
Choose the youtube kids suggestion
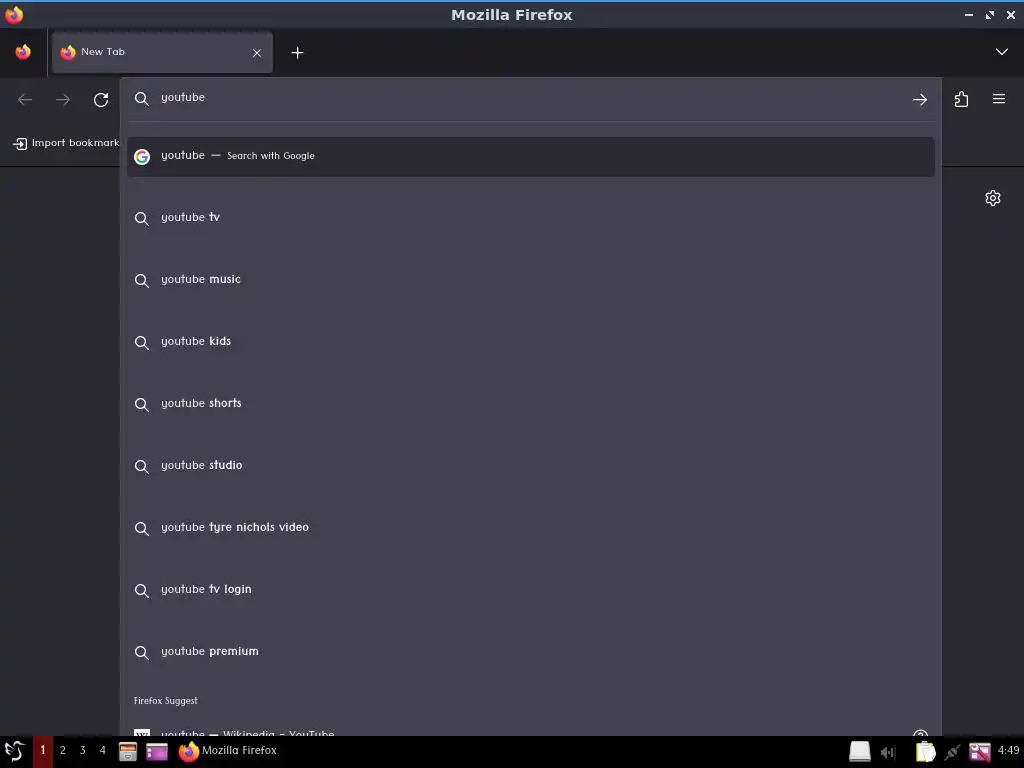pyautogui.click(x=530, y=342)
